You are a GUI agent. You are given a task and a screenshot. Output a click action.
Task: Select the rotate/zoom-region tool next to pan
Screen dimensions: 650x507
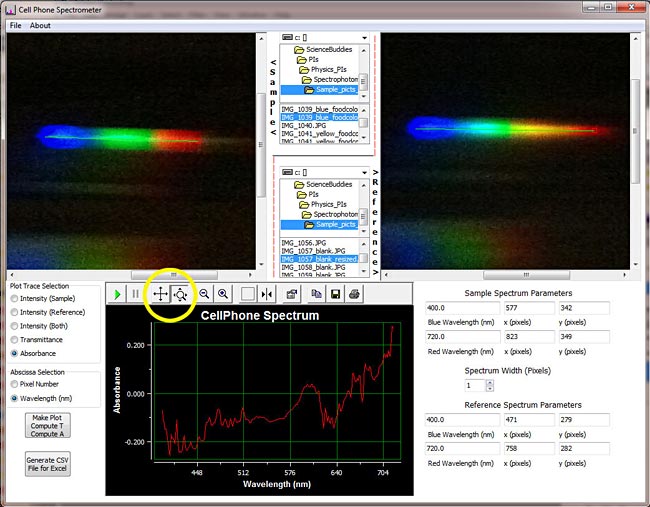click(180, 294)
